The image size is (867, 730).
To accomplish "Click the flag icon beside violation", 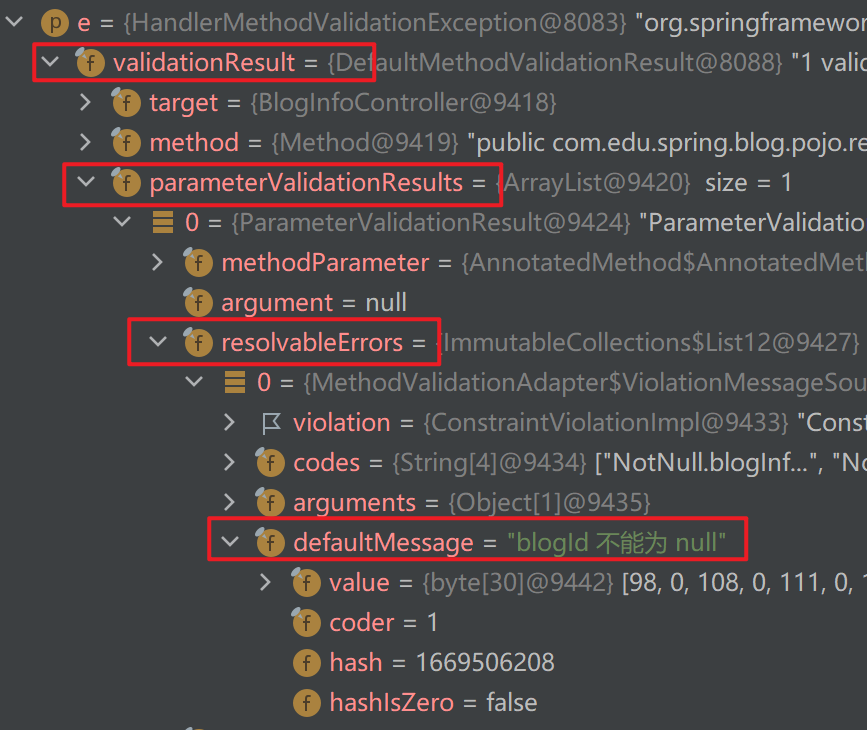I will click(271, 423).
